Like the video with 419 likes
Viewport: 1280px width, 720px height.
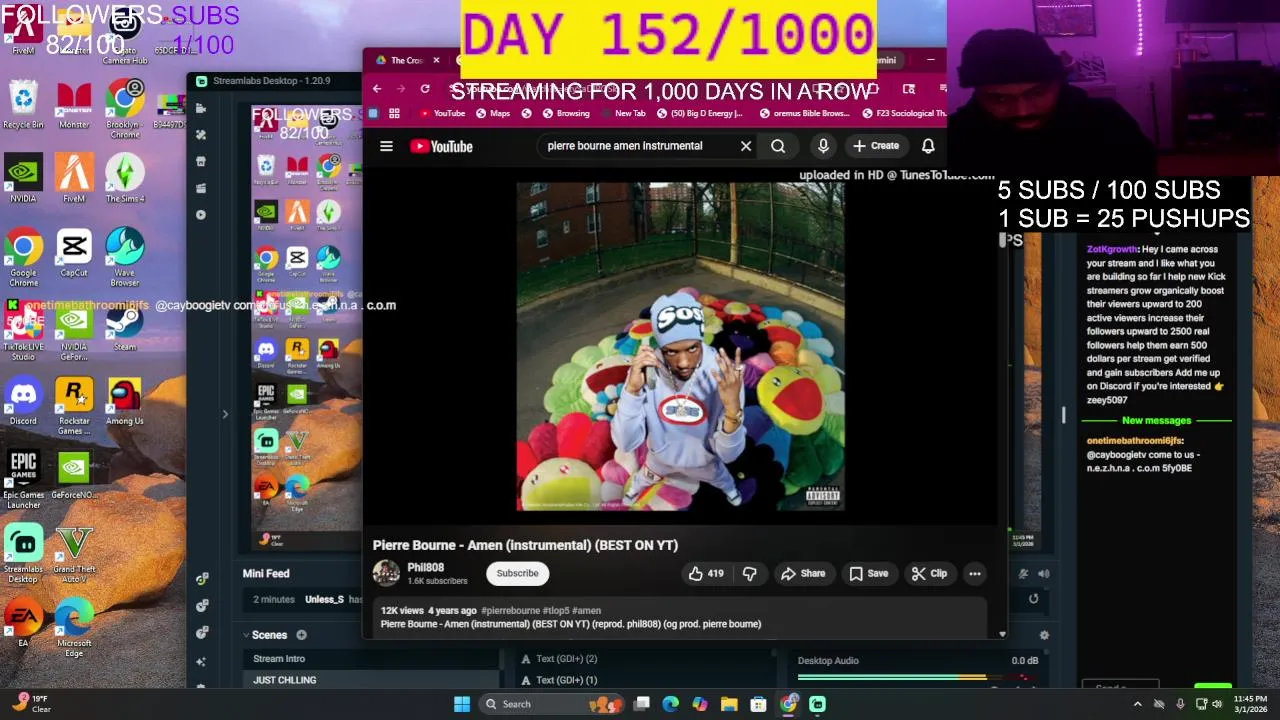706,573
